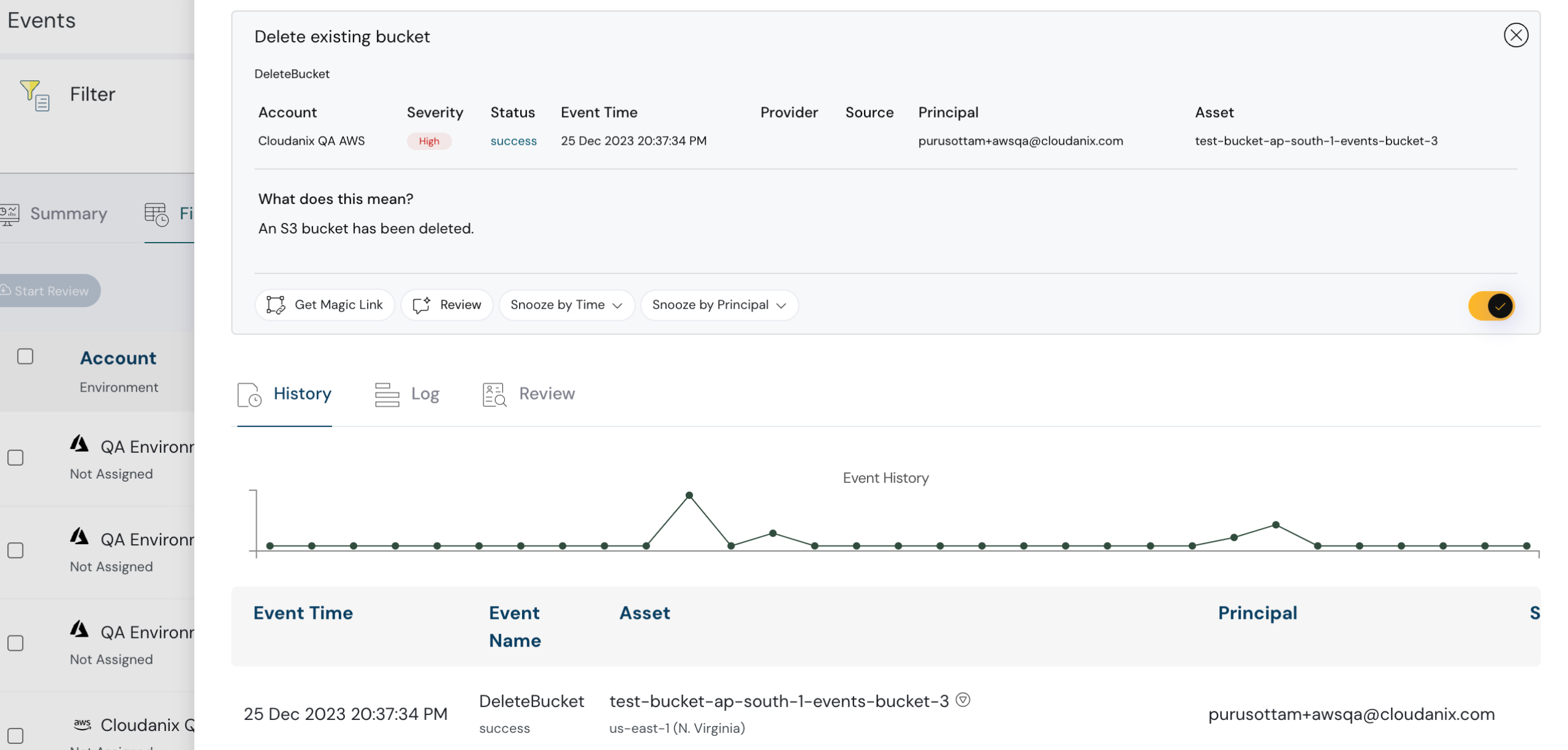The width and height of the screenshot is (1568, 750).
Task: Click the success status link
Action: (x=513, y=141)
